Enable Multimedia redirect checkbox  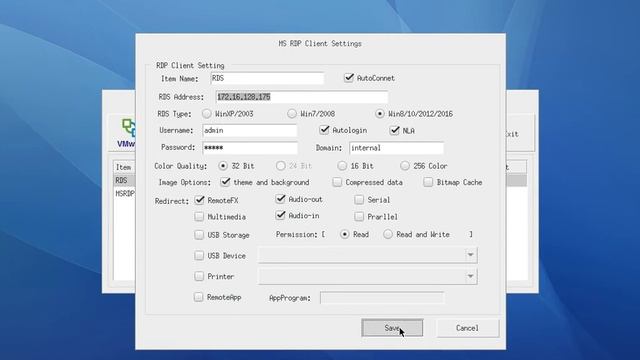pos(199,216)
